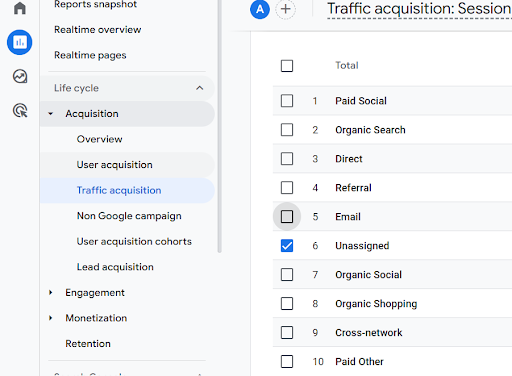The width and height of the screenshot is (512, 376).
Task: Open the Advertising cursor-target icon
Action: pyautogui.click(x=20, y=110)
